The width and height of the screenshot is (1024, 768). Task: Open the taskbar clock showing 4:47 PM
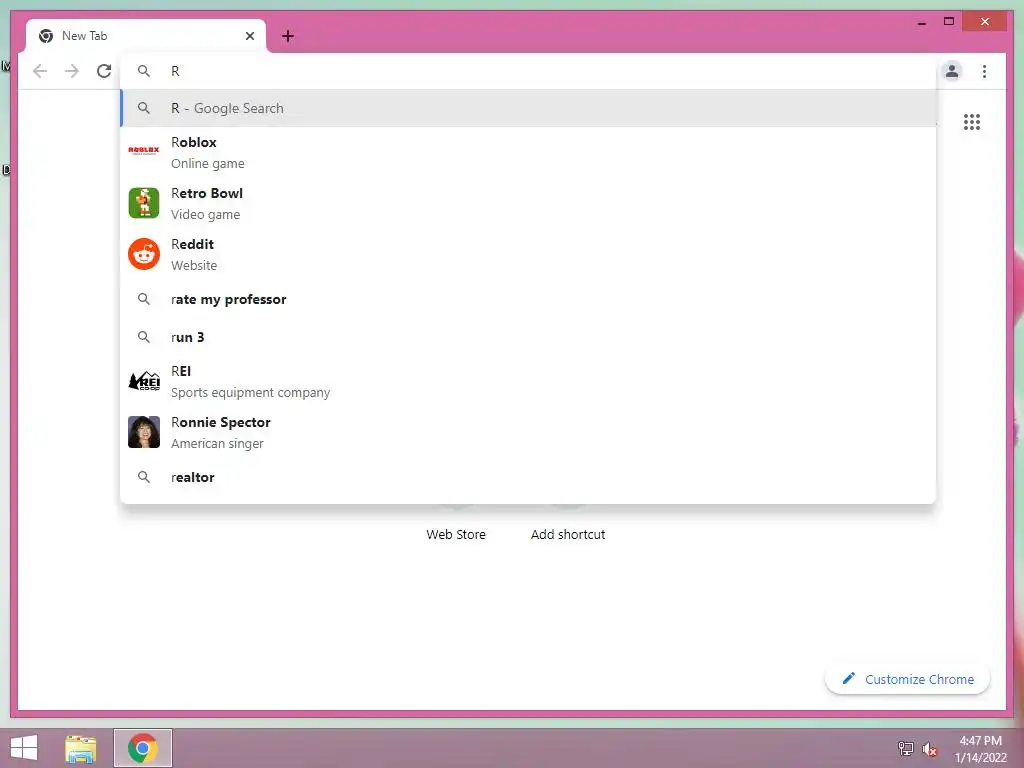pyautogui.click(x=980, y=749)
